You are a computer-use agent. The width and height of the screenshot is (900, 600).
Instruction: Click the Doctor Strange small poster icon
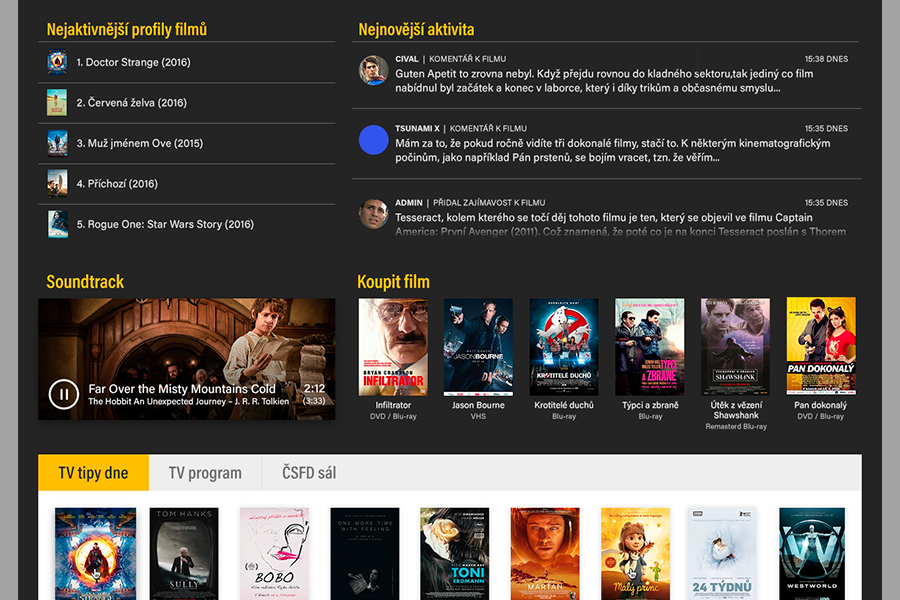(x=57, y=63)
